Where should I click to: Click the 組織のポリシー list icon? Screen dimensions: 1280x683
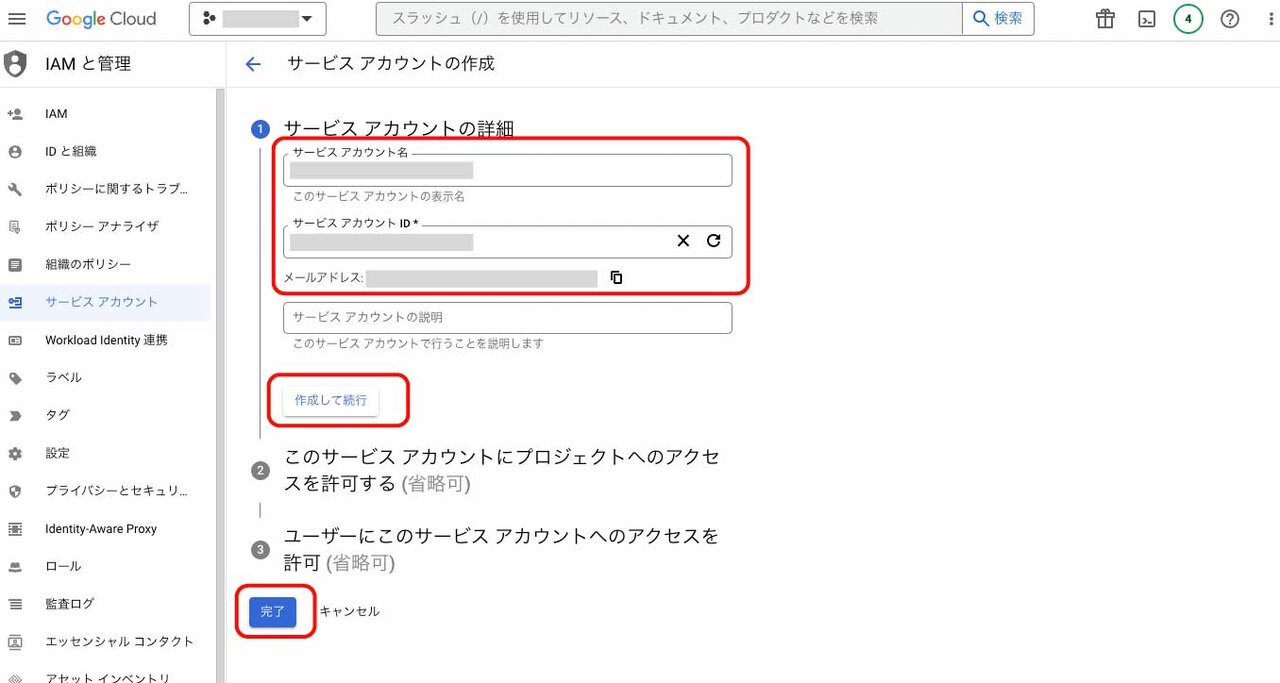click(15, 265)
